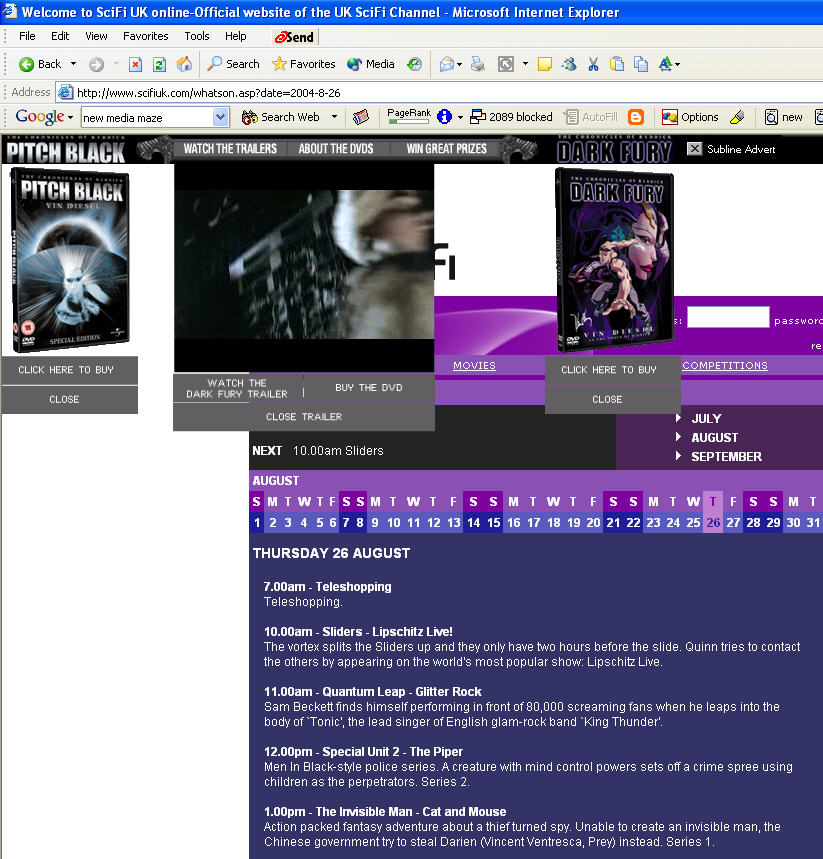The height and width of the screenshot is (859, 823).
Task: Open the Favorites menu
Action: pos(145,36)
